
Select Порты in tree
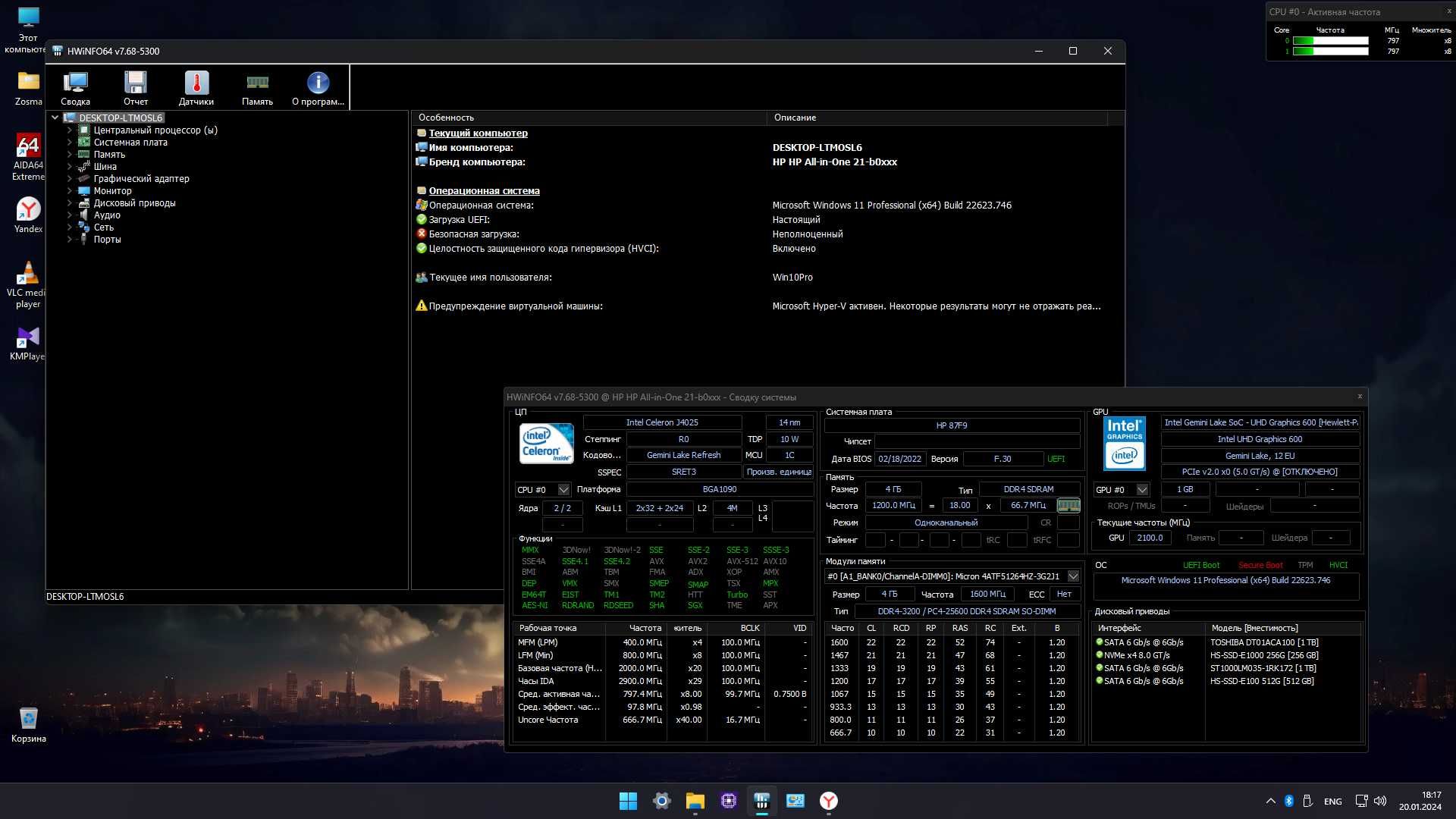(x=107, y=240)
